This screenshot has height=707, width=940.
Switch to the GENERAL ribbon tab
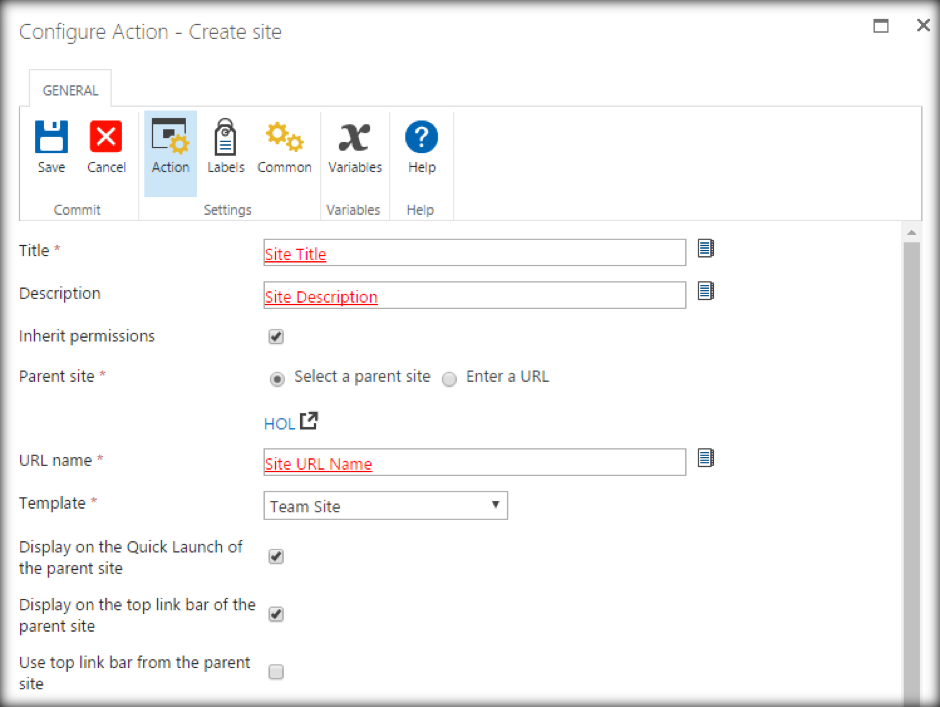pos(70,90)
